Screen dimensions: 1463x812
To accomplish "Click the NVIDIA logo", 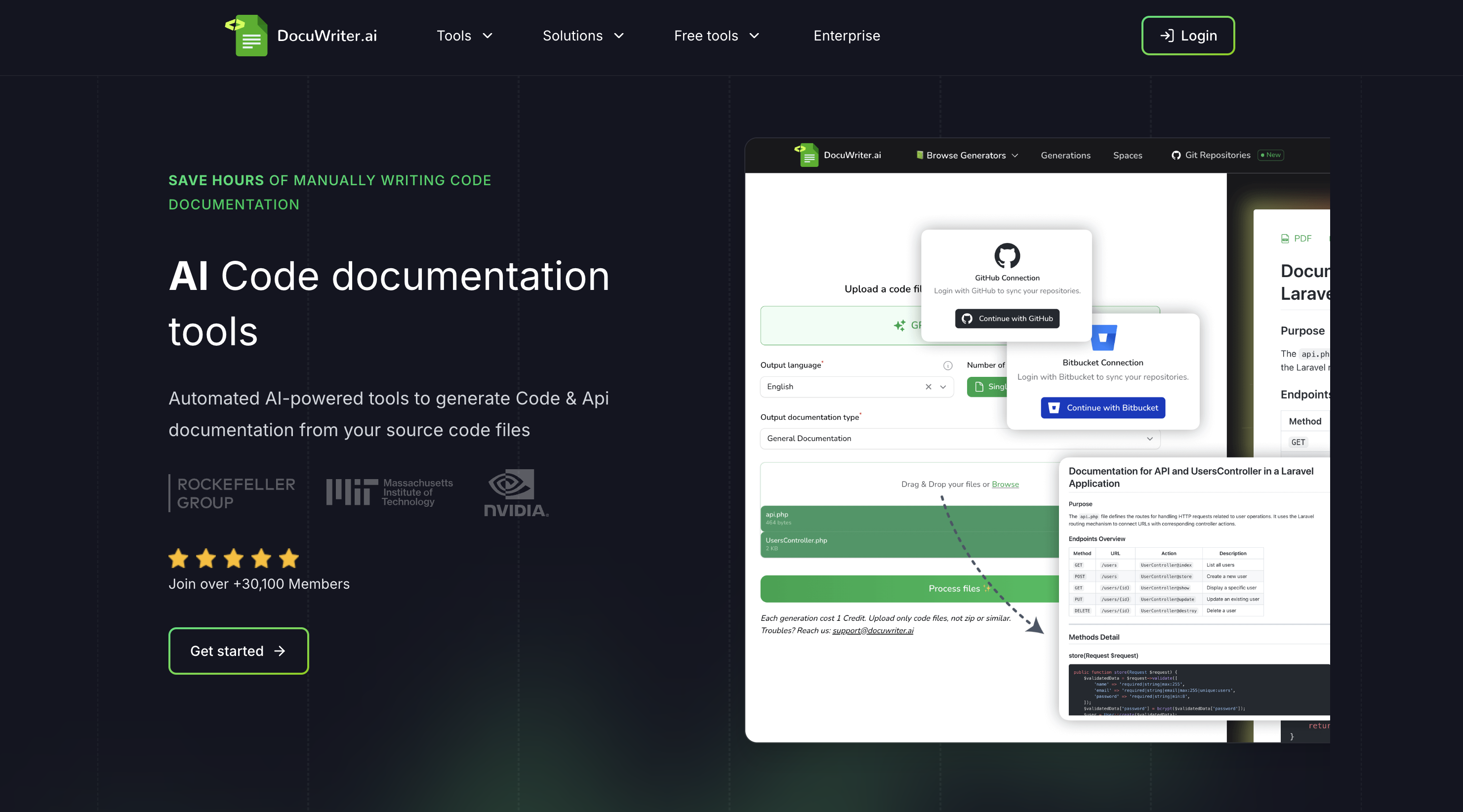I will coord(516,493).
